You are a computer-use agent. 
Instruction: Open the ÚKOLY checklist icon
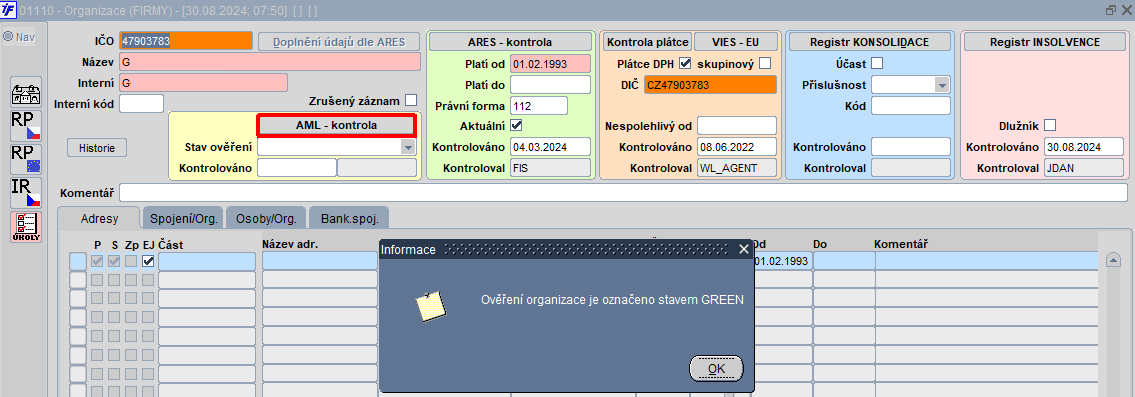[x=26, y=226]
